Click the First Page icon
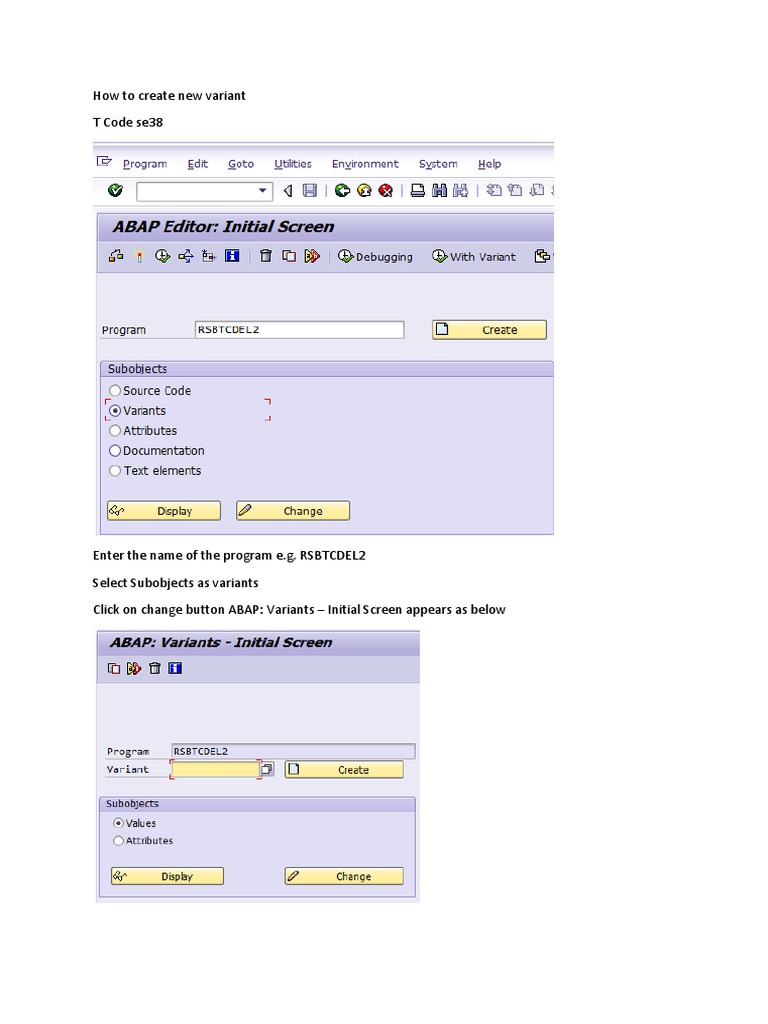The width and height of the screenshot is (768, 1024). pyautogui.click(x=494, y=191)
